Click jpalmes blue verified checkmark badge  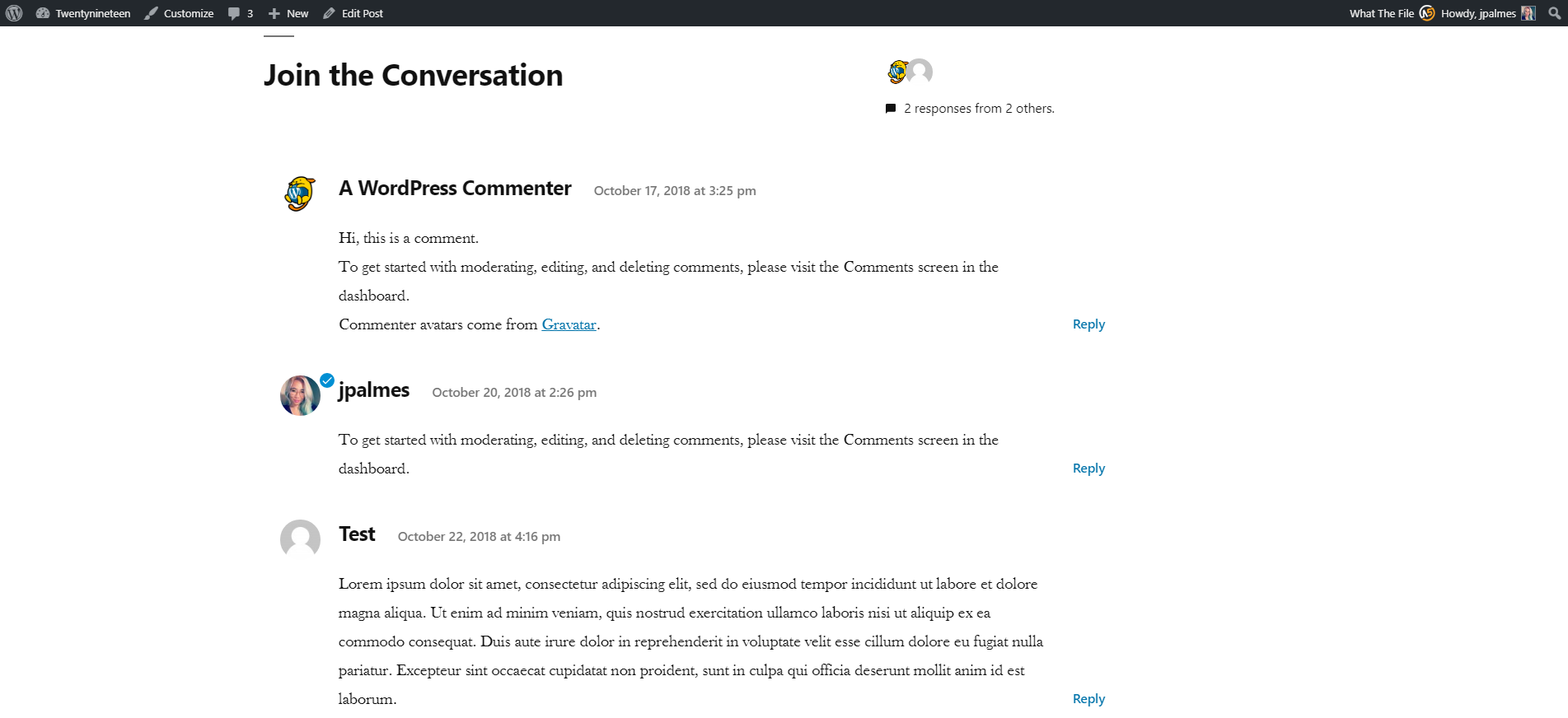click(327, 380)
